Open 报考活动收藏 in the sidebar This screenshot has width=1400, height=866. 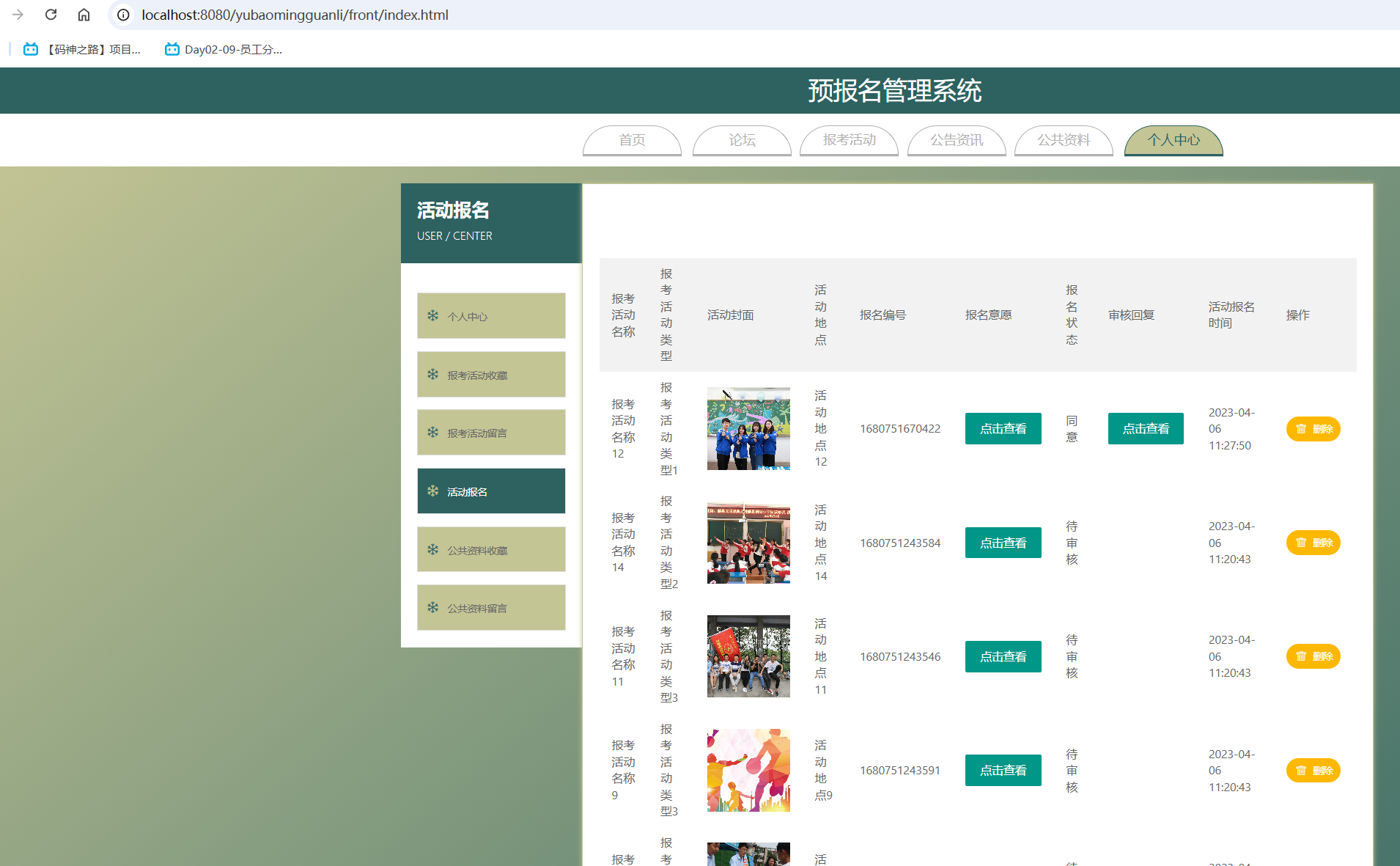point(491,375)
